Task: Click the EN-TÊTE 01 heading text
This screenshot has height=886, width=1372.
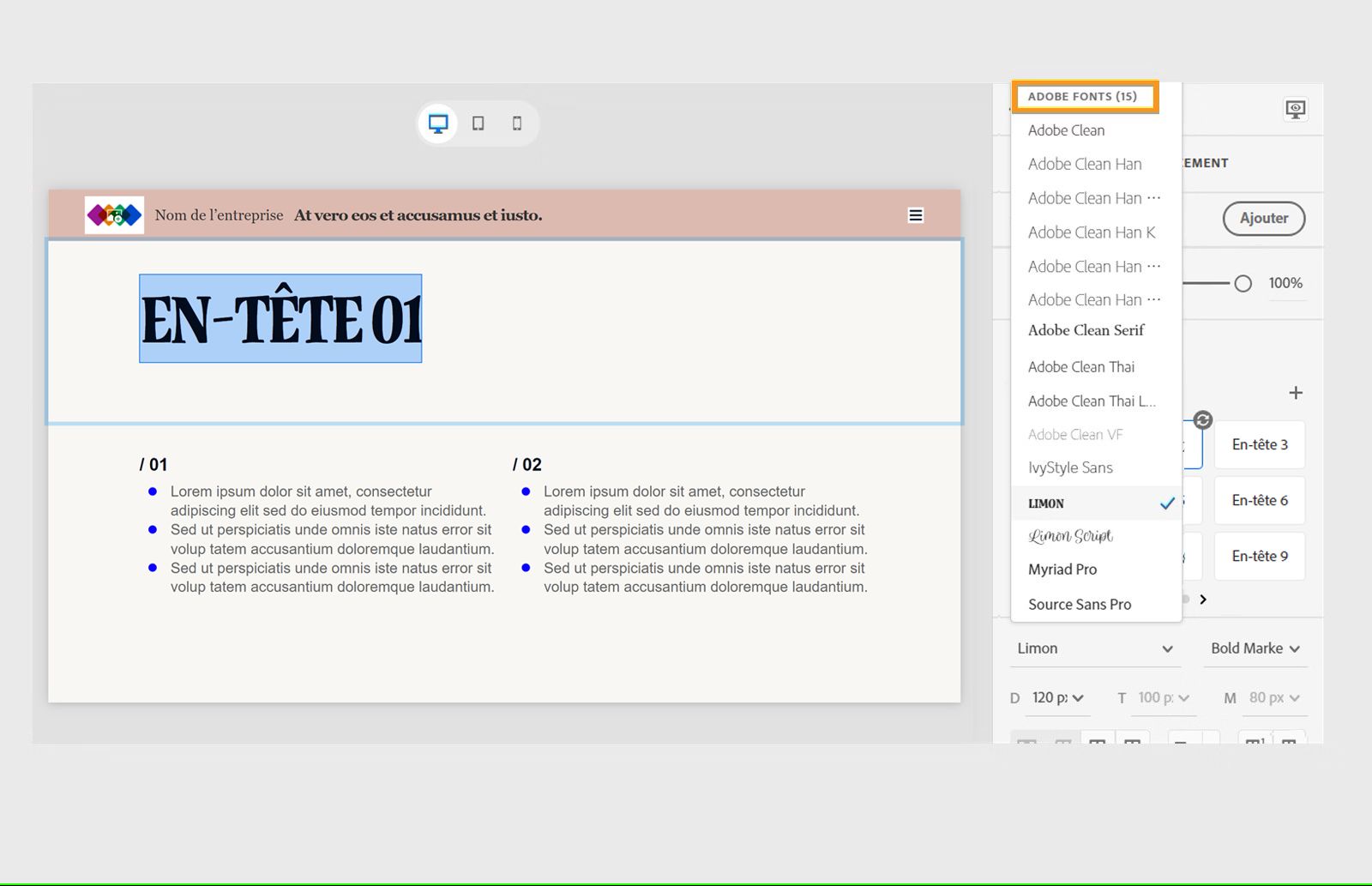Action: click(280, 319)
